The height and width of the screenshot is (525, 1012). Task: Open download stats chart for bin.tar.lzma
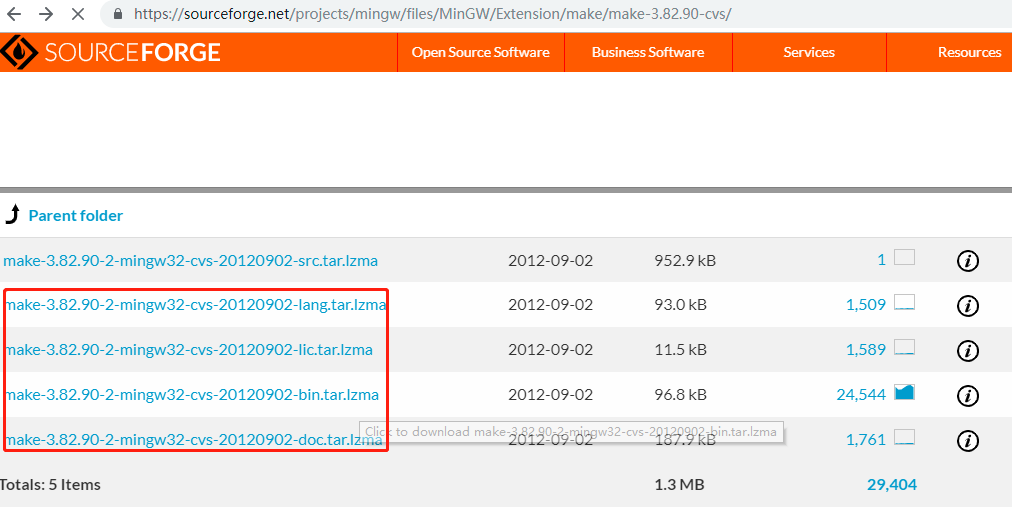tap(904, 392)
